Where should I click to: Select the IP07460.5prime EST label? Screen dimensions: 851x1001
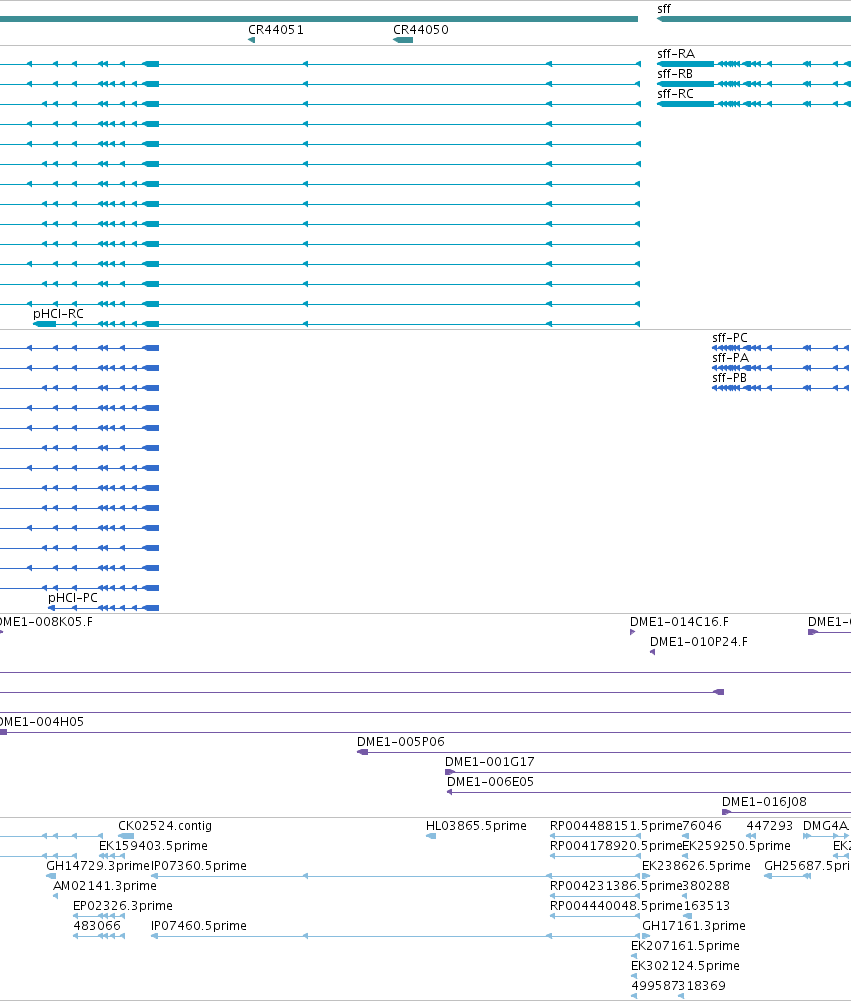pyautogui.click(x=199, y=926)
